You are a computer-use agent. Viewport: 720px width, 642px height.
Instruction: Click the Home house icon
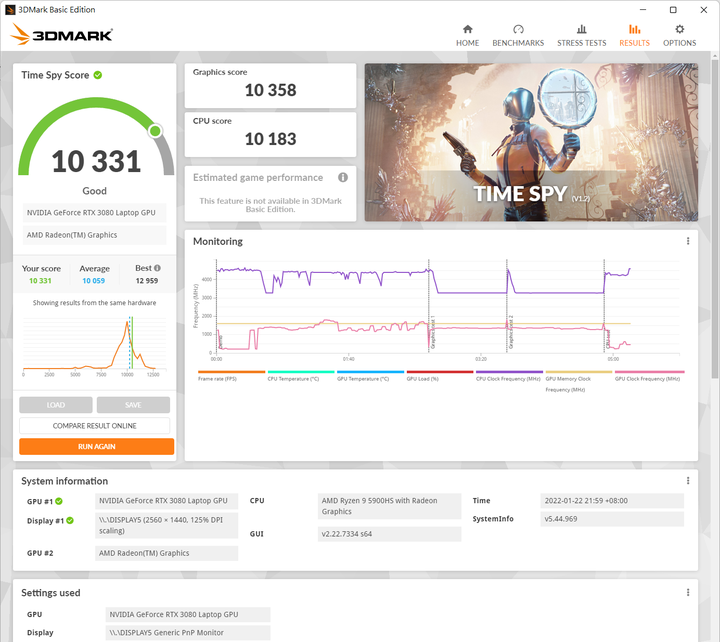pyautogui.click(x=467, y=29)
